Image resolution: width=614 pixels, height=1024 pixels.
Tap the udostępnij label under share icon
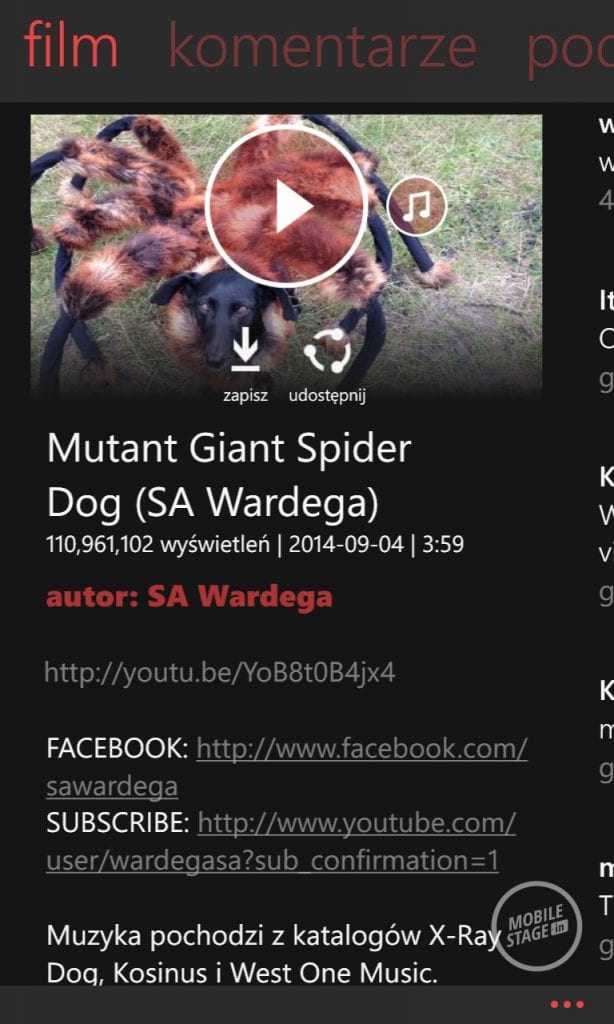click(327, 396)
